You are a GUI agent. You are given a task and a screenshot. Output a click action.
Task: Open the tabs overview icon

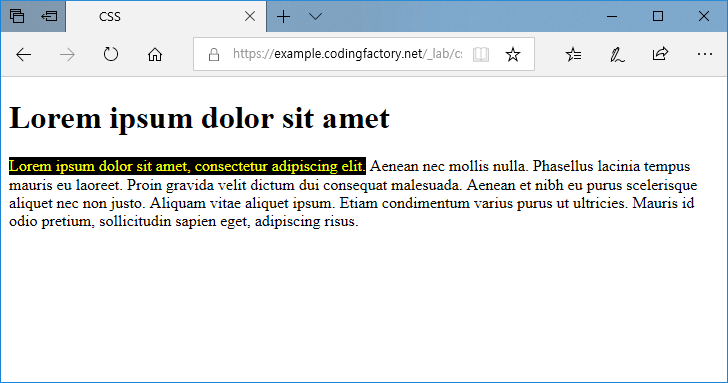17,16
